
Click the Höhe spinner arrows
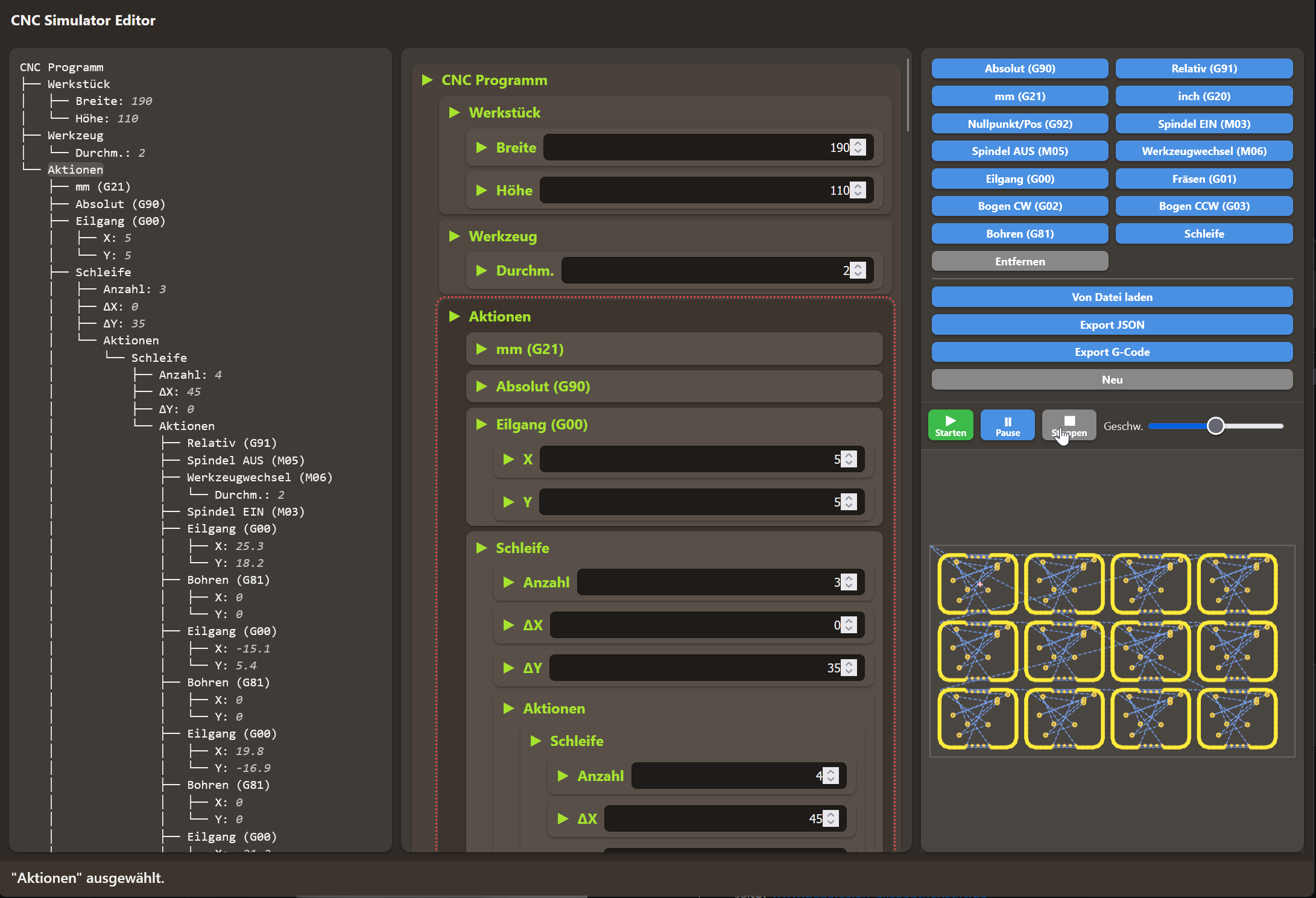(858, 190)
